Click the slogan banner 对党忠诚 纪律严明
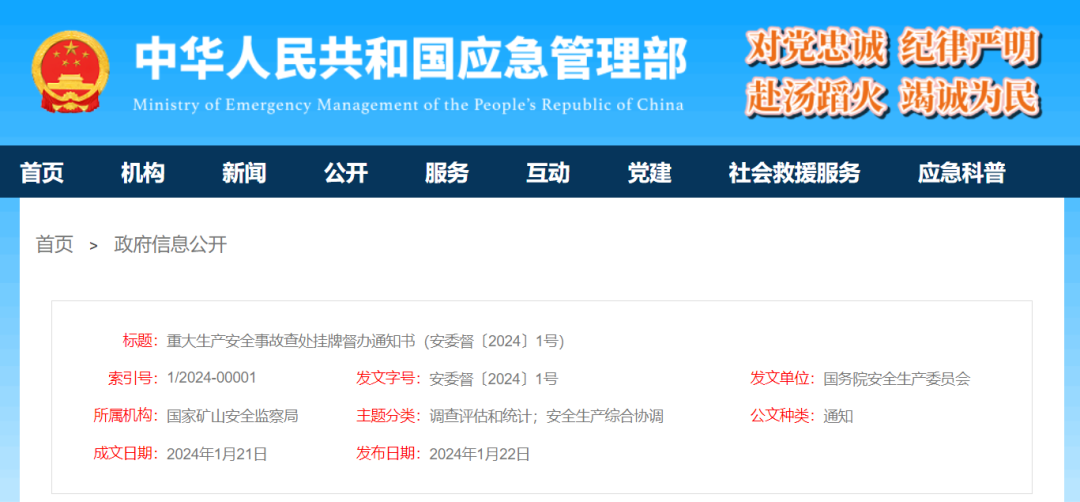 893,48
